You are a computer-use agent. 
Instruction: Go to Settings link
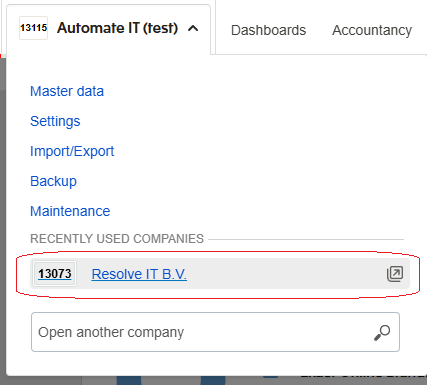55,121
